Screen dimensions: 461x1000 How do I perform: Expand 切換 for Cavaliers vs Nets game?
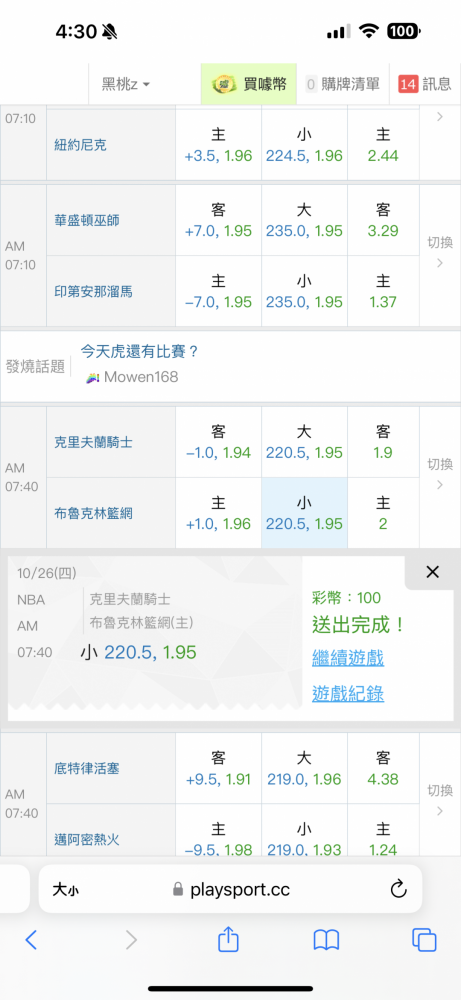point(440,474)
